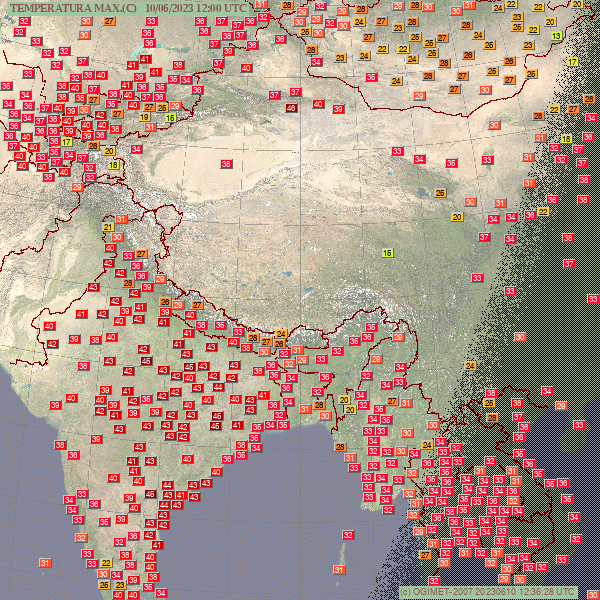
Task: Click the yellow-orange 19 temperature label
Action: (144, 117)
